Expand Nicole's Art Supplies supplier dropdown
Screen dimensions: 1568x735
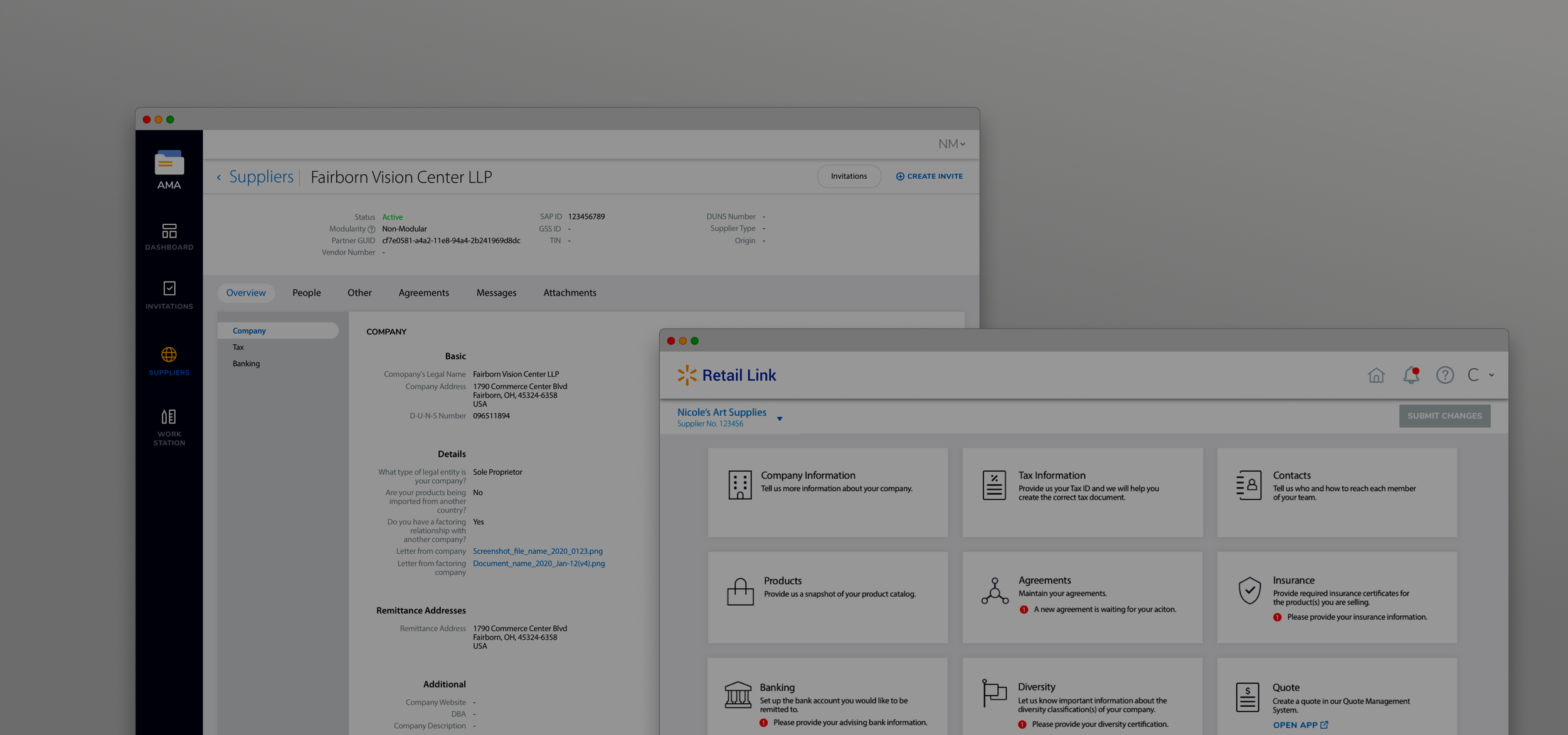(780, 418)
